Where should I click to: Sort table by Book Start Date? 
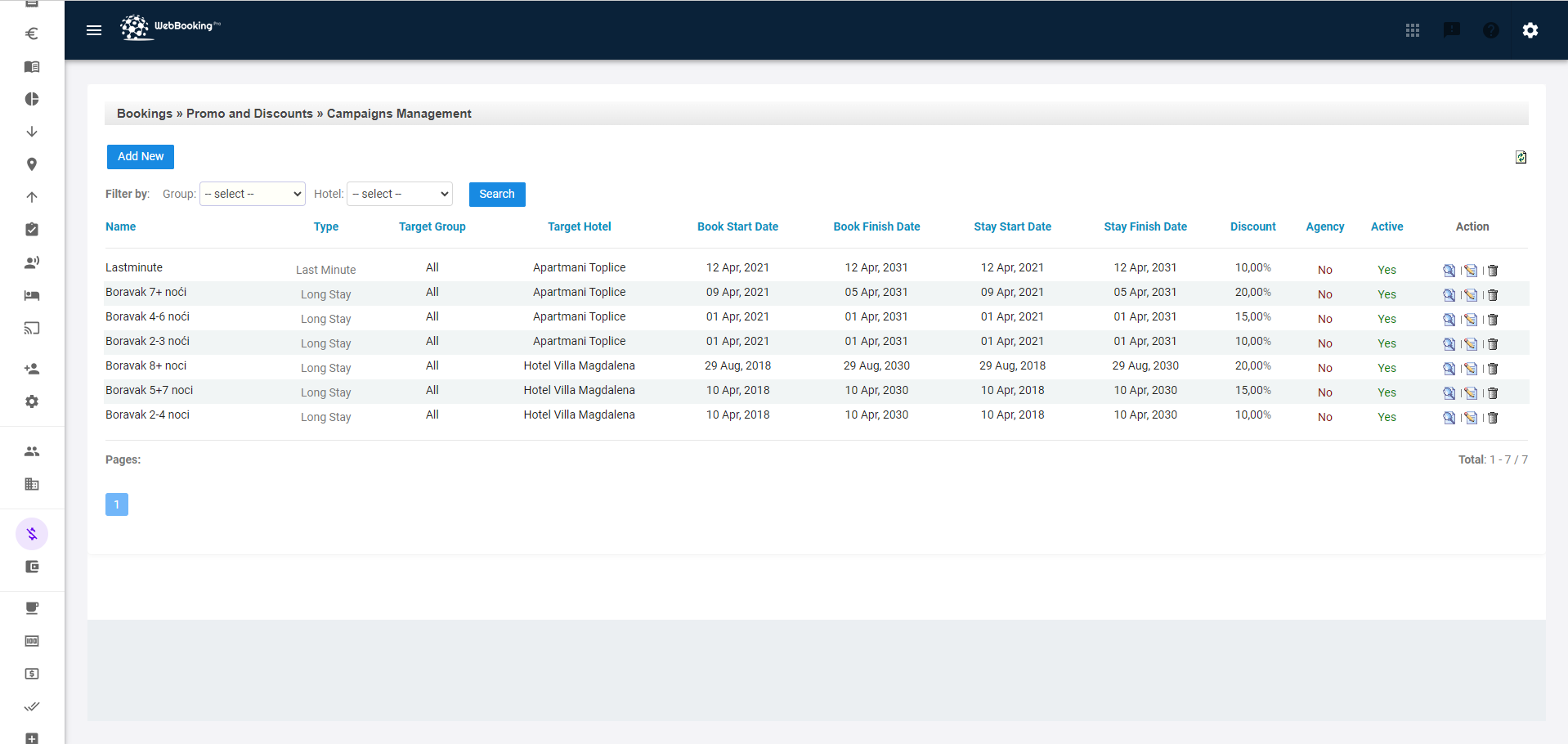[x=737, y=226]
